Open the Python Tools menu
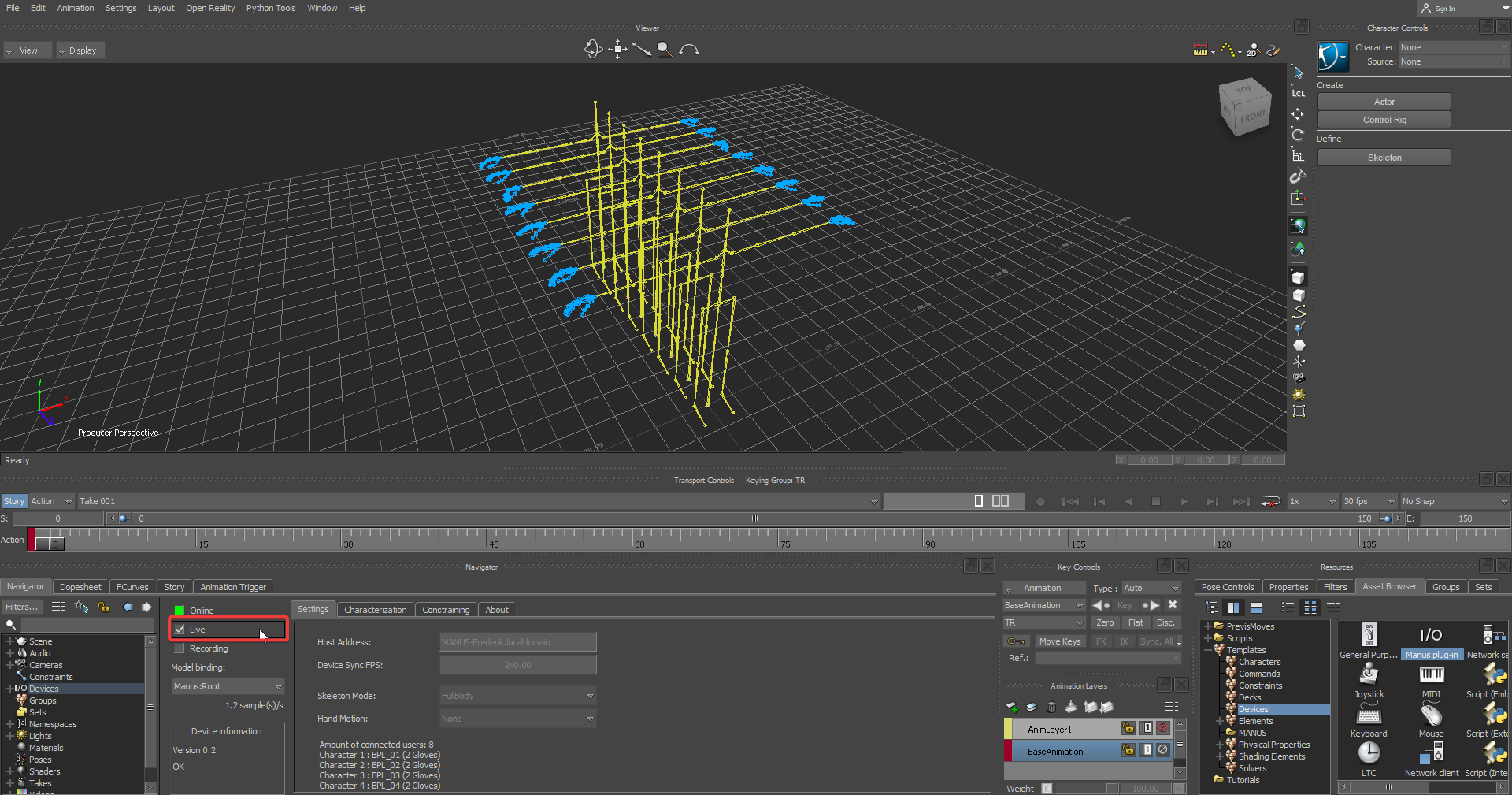The width and height of the screenshot is (1512, 795). pos(271,8)
